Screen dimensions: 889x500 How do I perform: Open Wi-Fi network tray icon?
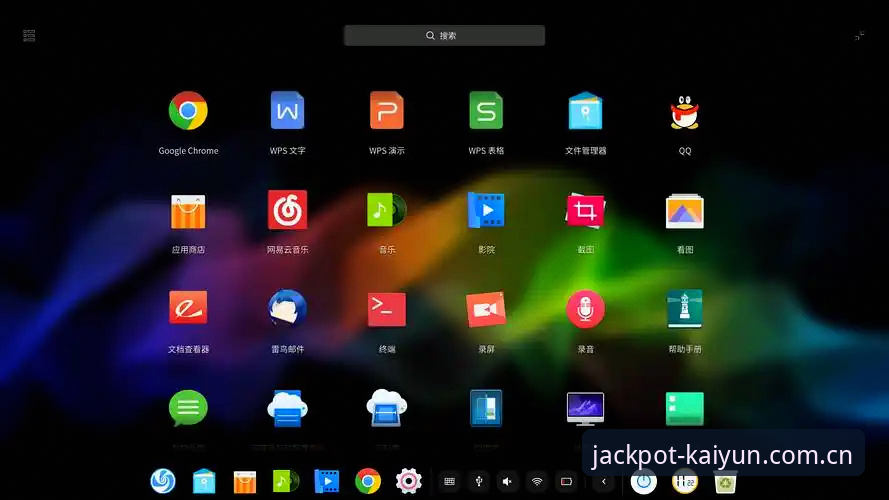tap(536, 481)
